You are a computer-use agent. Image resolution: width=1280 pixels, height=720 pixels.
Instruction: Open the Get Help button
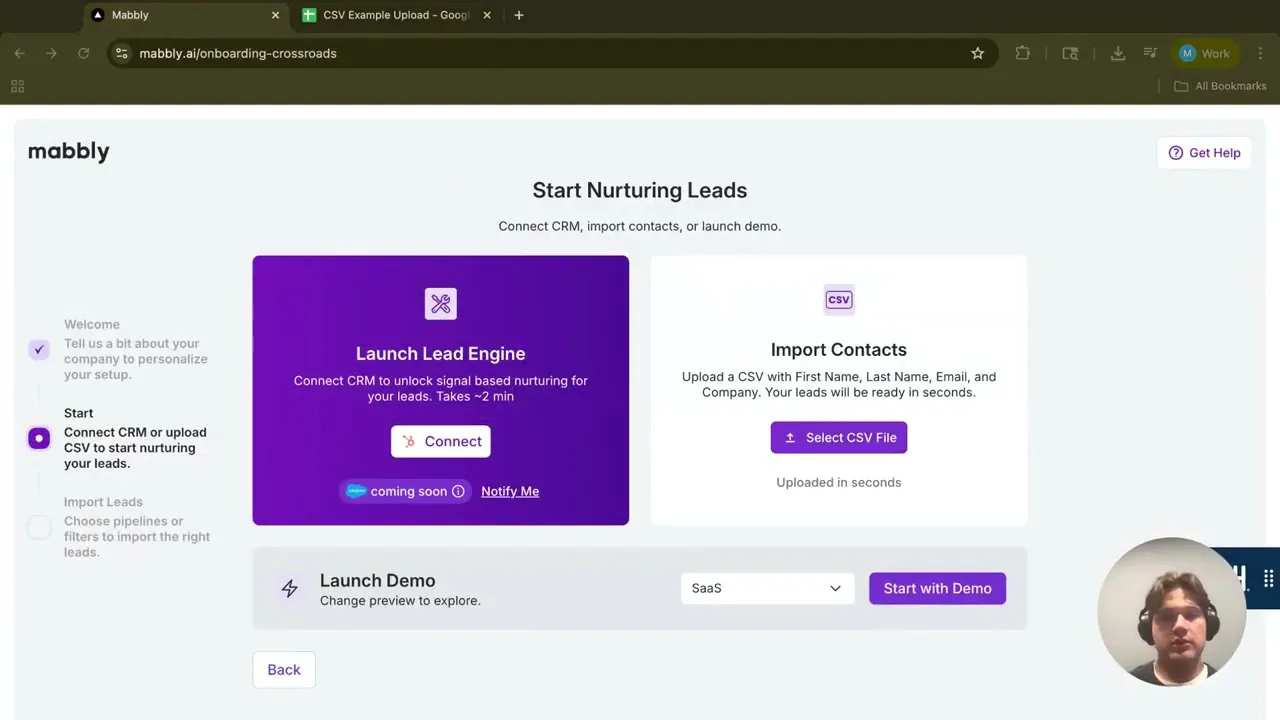(1204, 153)
